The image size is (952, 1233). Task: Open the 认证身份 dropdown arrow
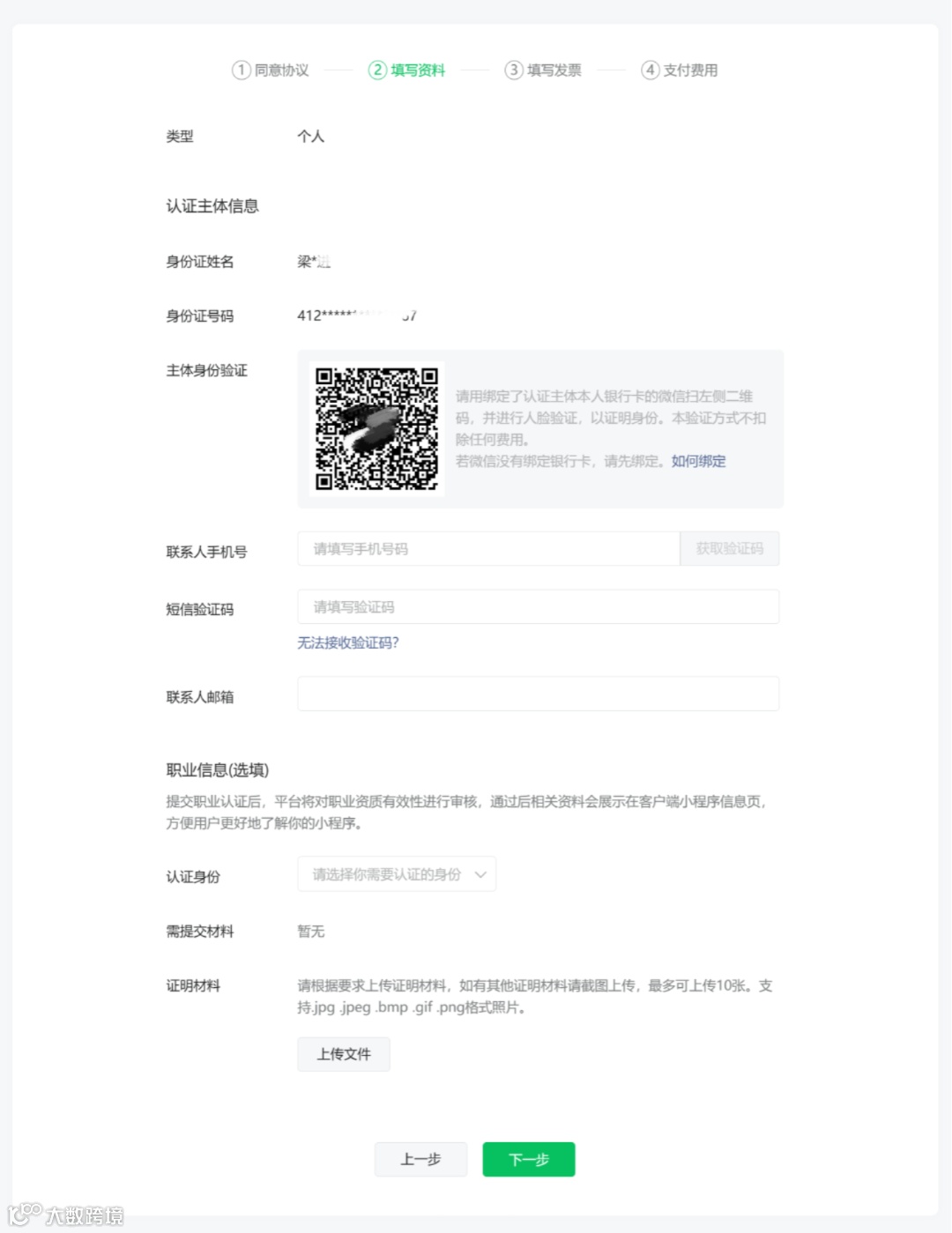point(480,874)
